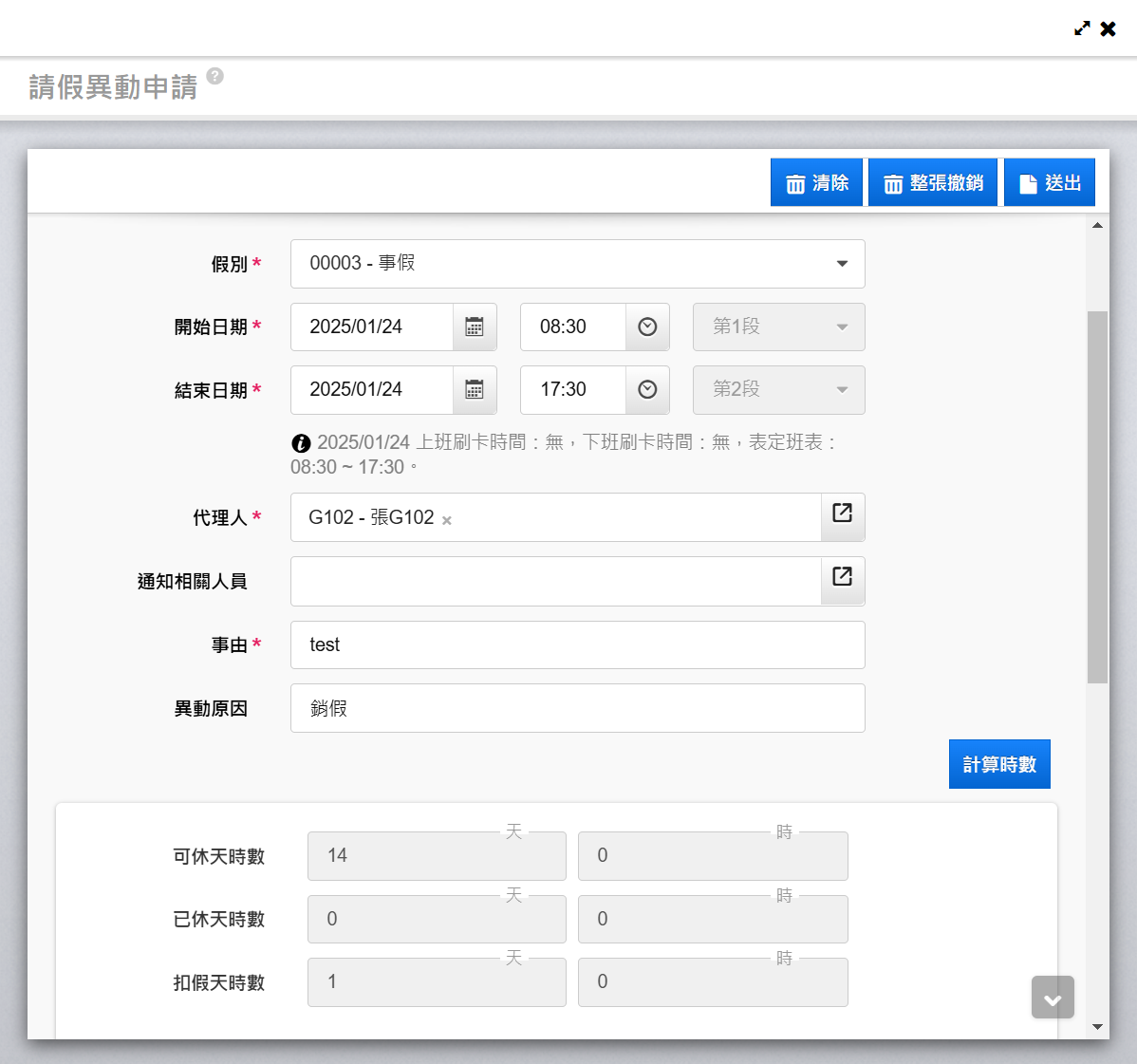Open the 假別 dropdown

(x=578, y=264)
